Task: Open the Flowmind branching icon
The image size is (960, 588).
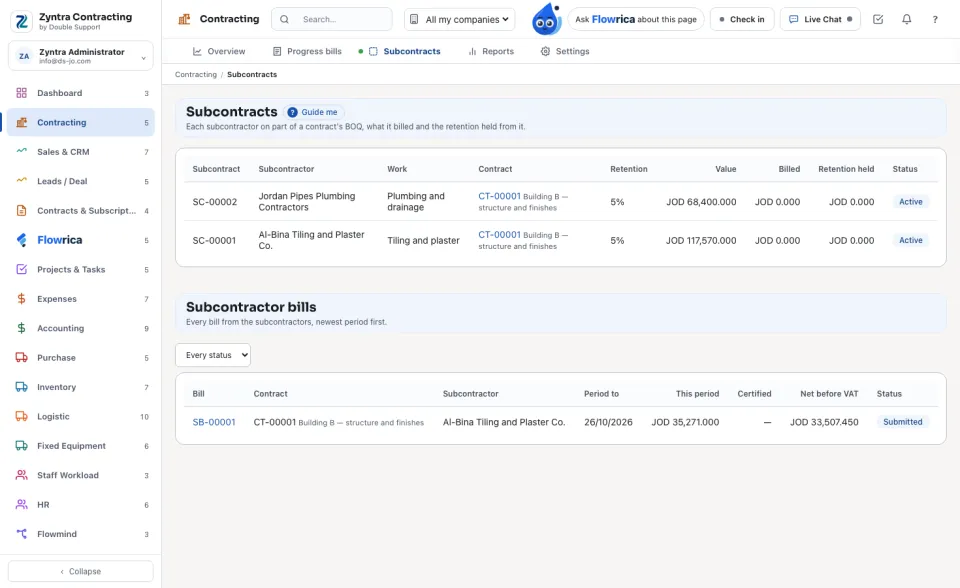Action: click(x=21, y=534)
